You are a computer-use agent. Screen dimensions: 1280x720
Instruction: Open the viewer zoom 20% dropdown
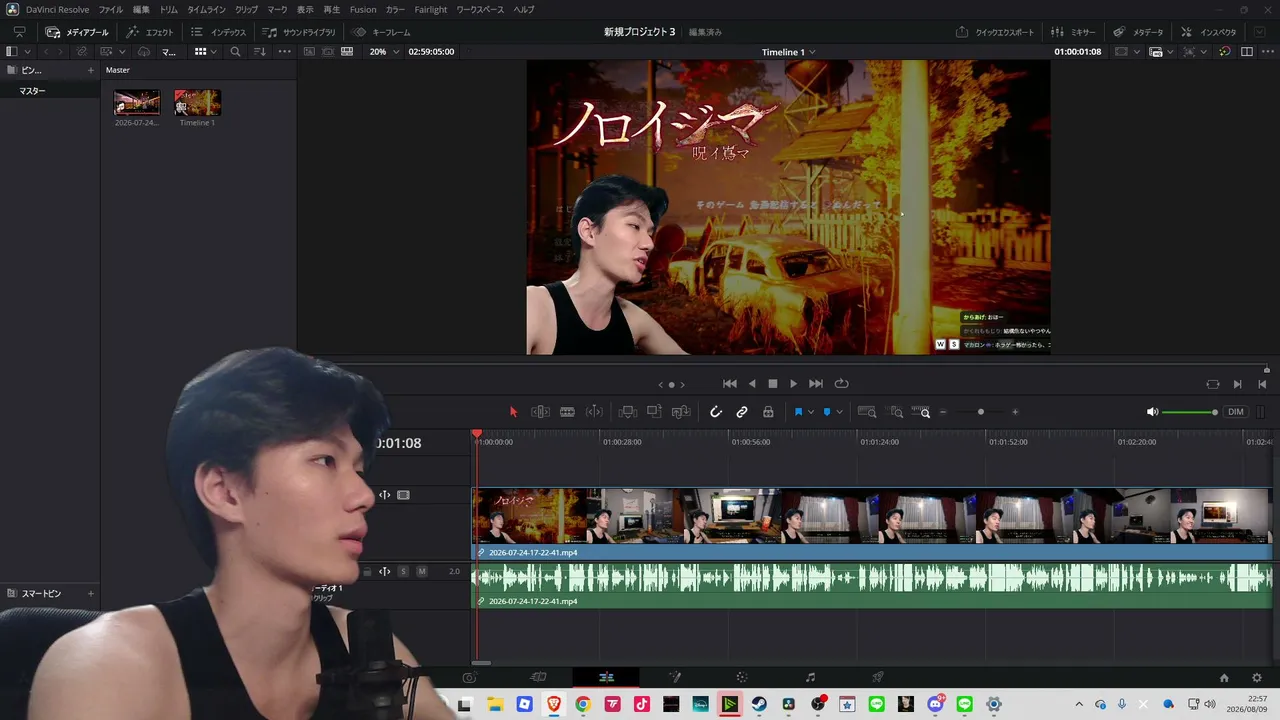click(383, 52)
